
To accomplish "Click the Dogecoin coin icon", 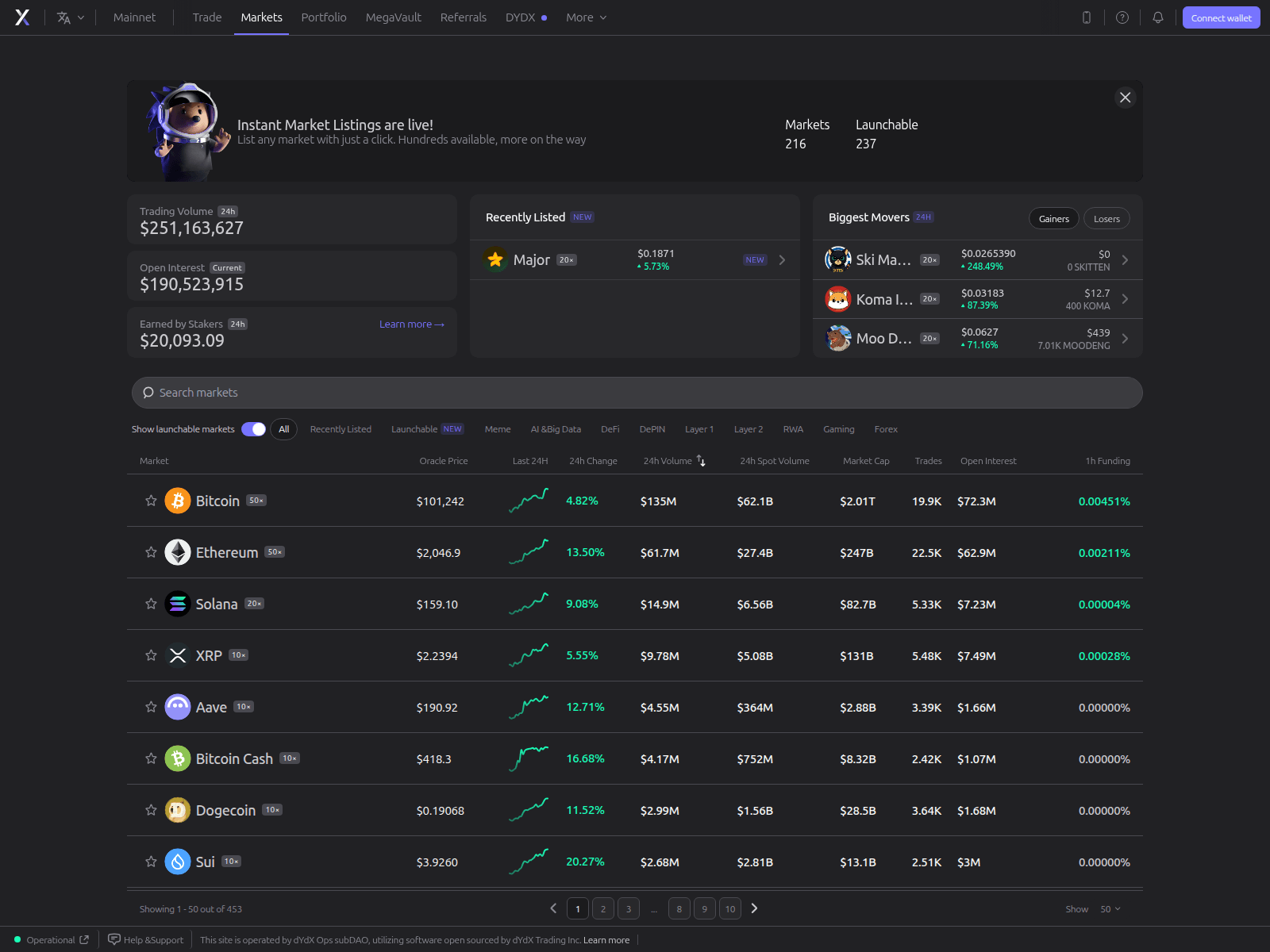I will [x=178, y=810].
